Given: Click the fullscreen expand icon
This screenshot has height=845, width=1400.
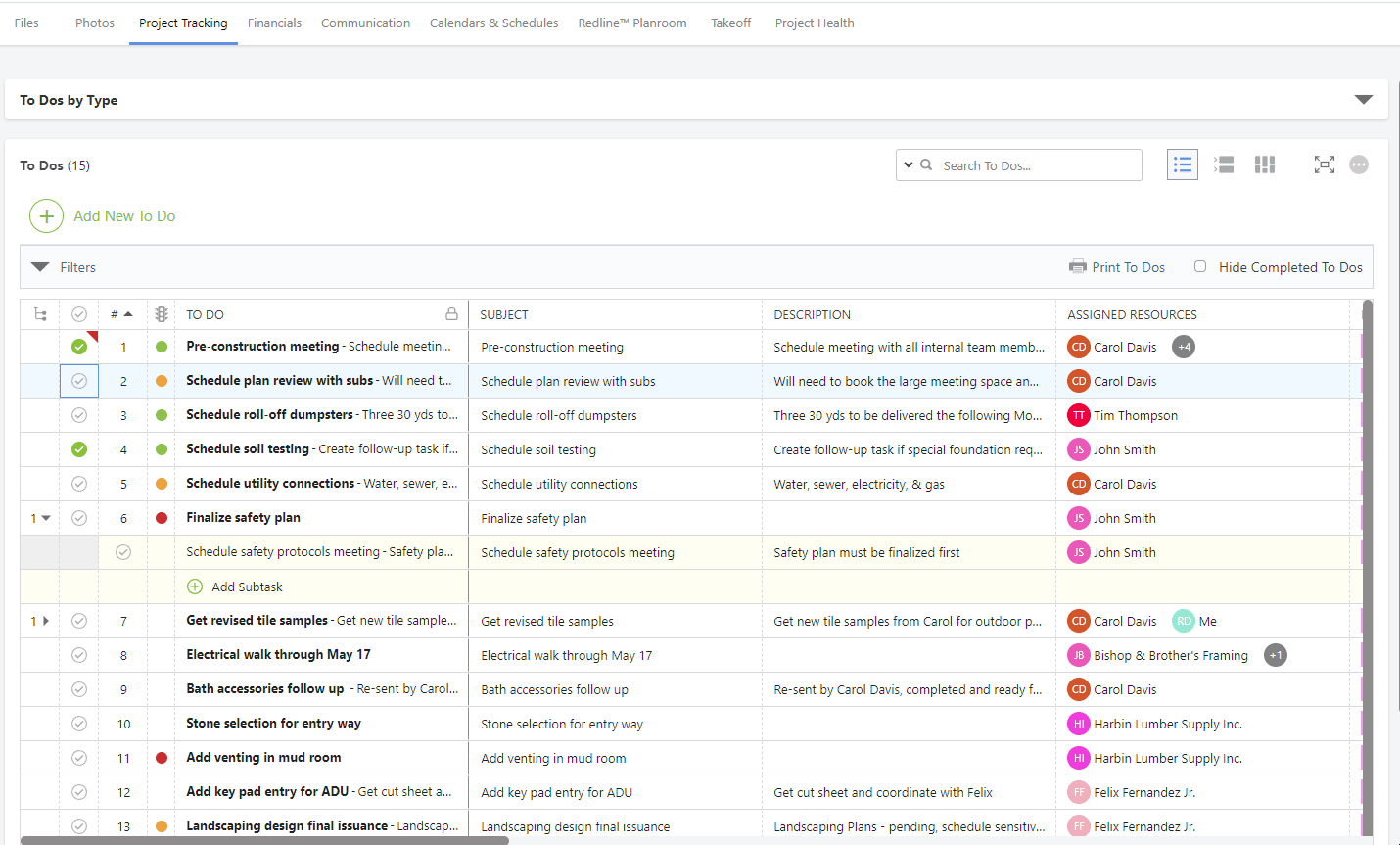Looking at the screenshot, I should pos(1325,164).
